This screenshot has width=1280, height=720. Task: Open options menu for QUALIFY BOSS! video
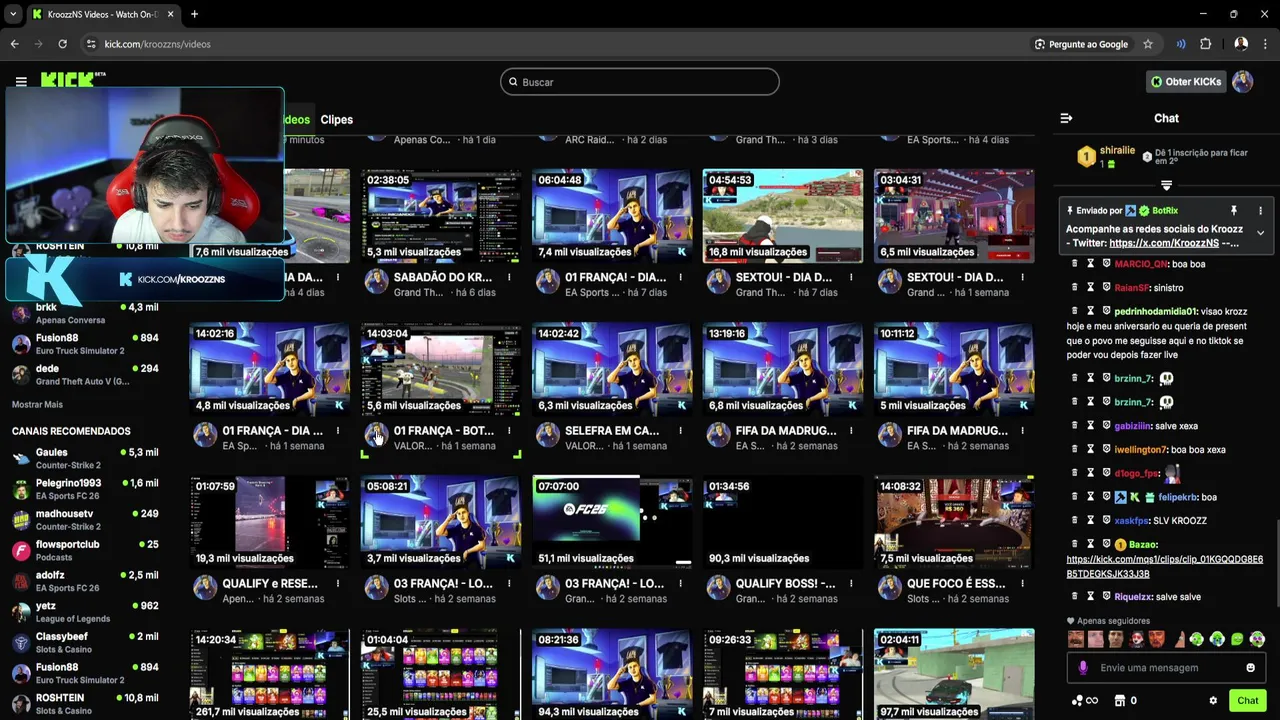pos(851,584)
